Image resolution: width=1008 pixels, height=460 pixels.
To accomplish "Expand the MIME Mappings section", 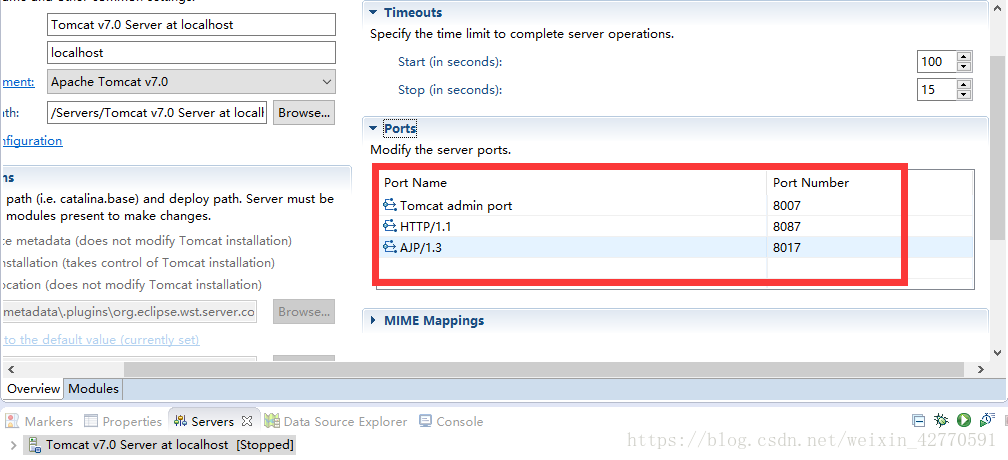I will (372, 321).
